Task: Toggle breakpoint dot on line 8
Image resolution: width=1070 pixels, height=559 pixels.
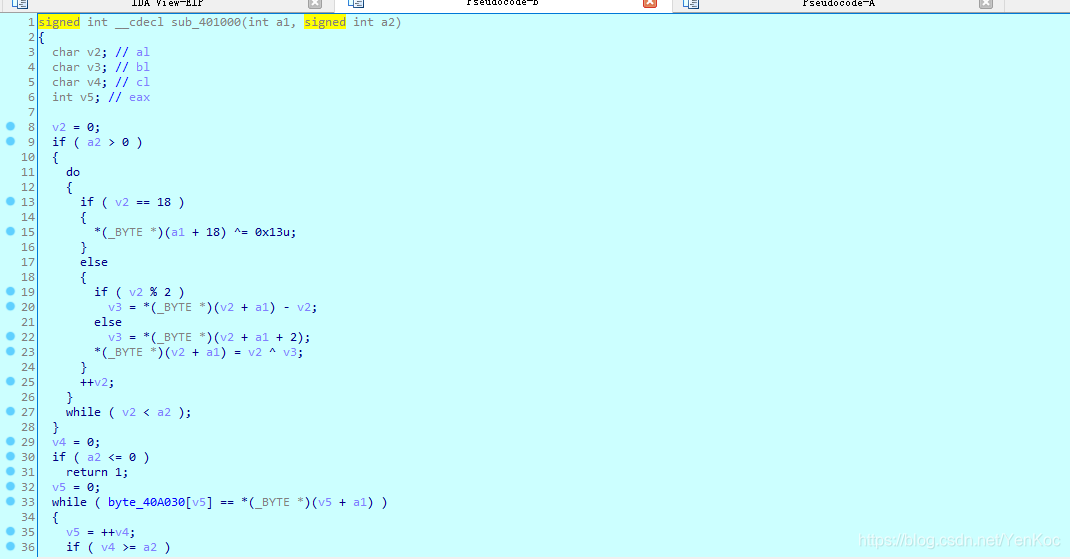Action: point(10,126)
